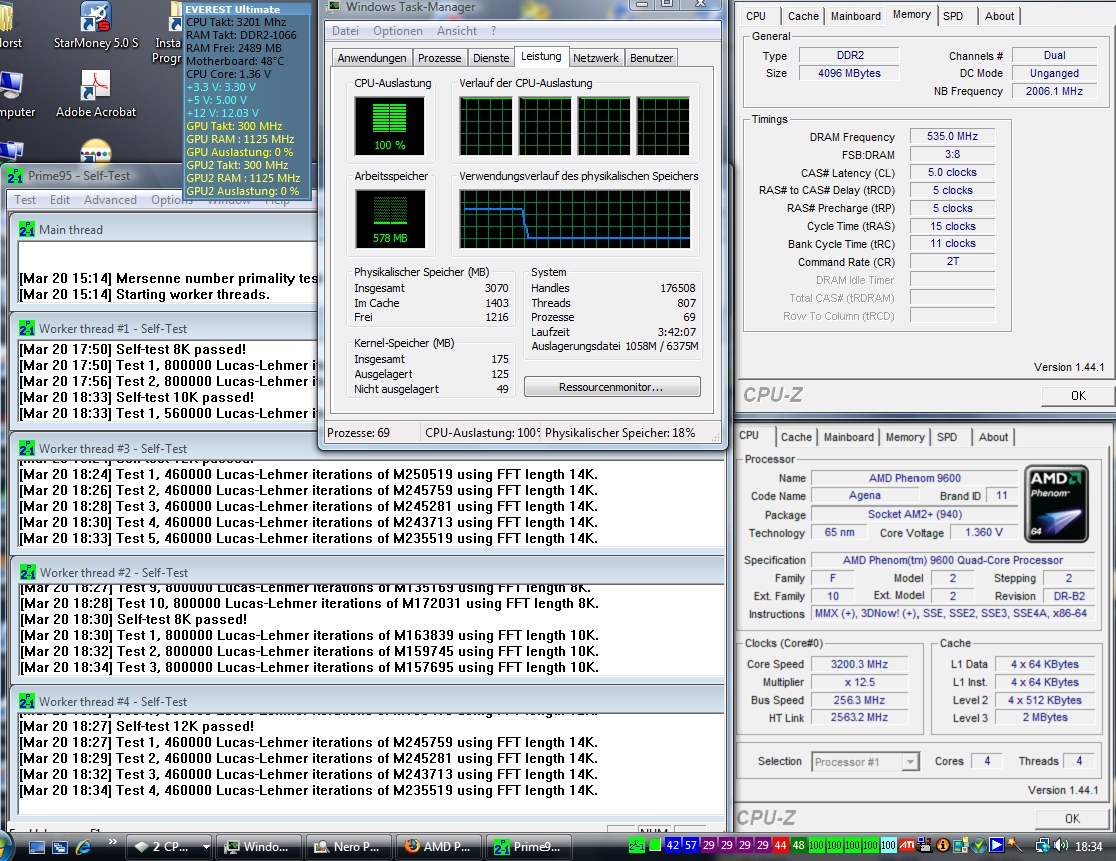Image resolution: width=1116 pixels, height=861 pixels.
Task: Open the ATI tray icon
Action: click(x=907, y=845)
